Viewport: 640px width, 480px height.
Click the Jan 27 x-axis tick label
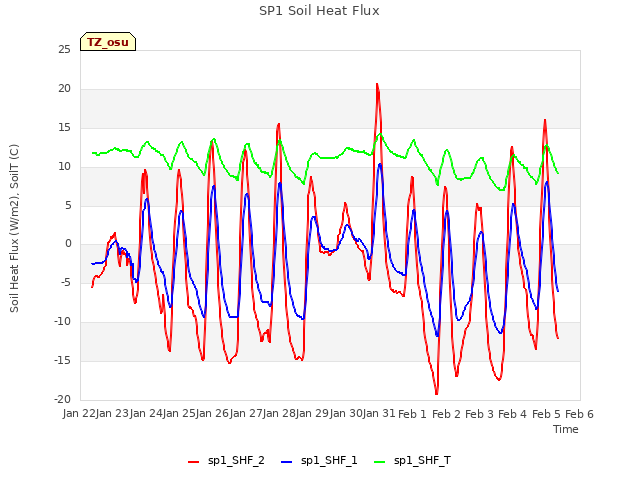point(246,413)
